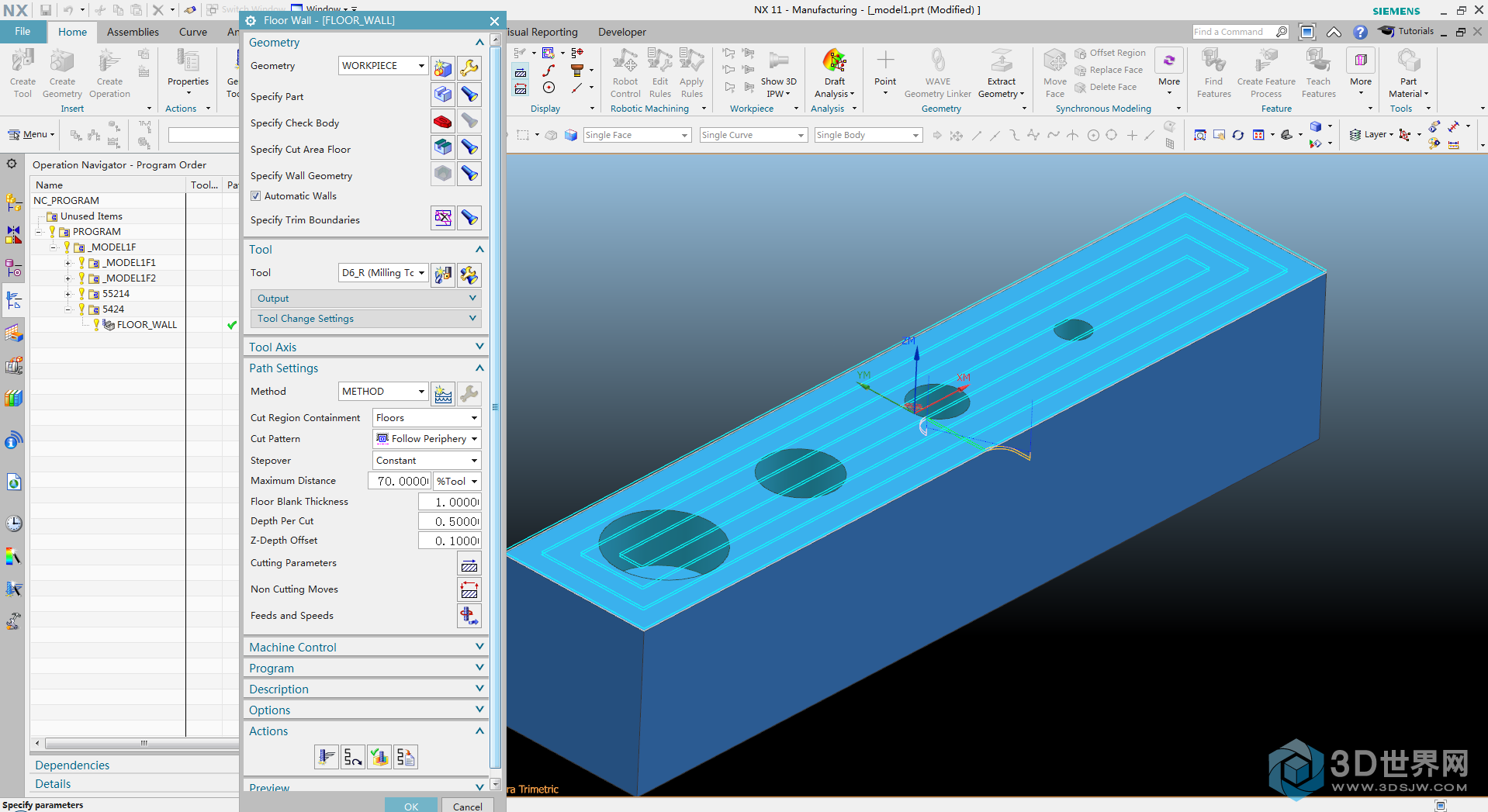The image size is (1488, 812).
Task: Click the New Method icon beside METHOD
Action: pos(443,394)
